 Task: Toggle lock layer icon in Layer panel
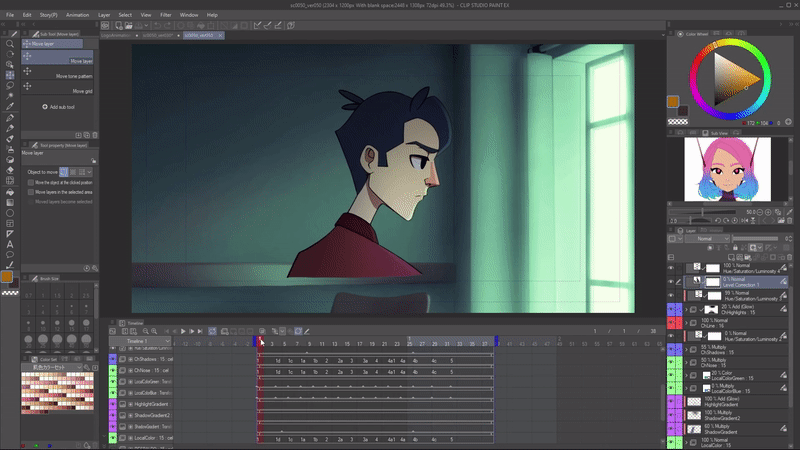point(735,247)
